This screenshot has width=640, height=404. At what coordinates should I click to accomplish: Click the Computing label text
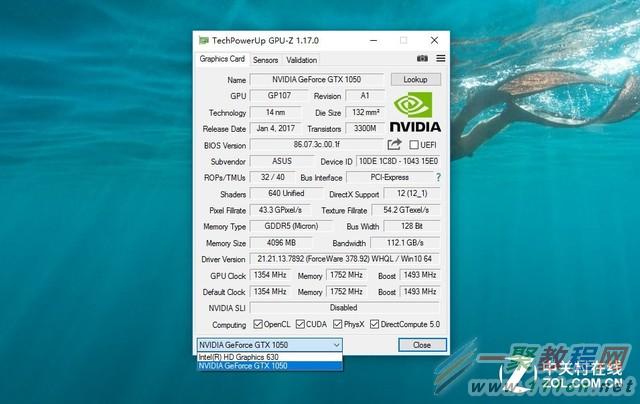(229, 325)
